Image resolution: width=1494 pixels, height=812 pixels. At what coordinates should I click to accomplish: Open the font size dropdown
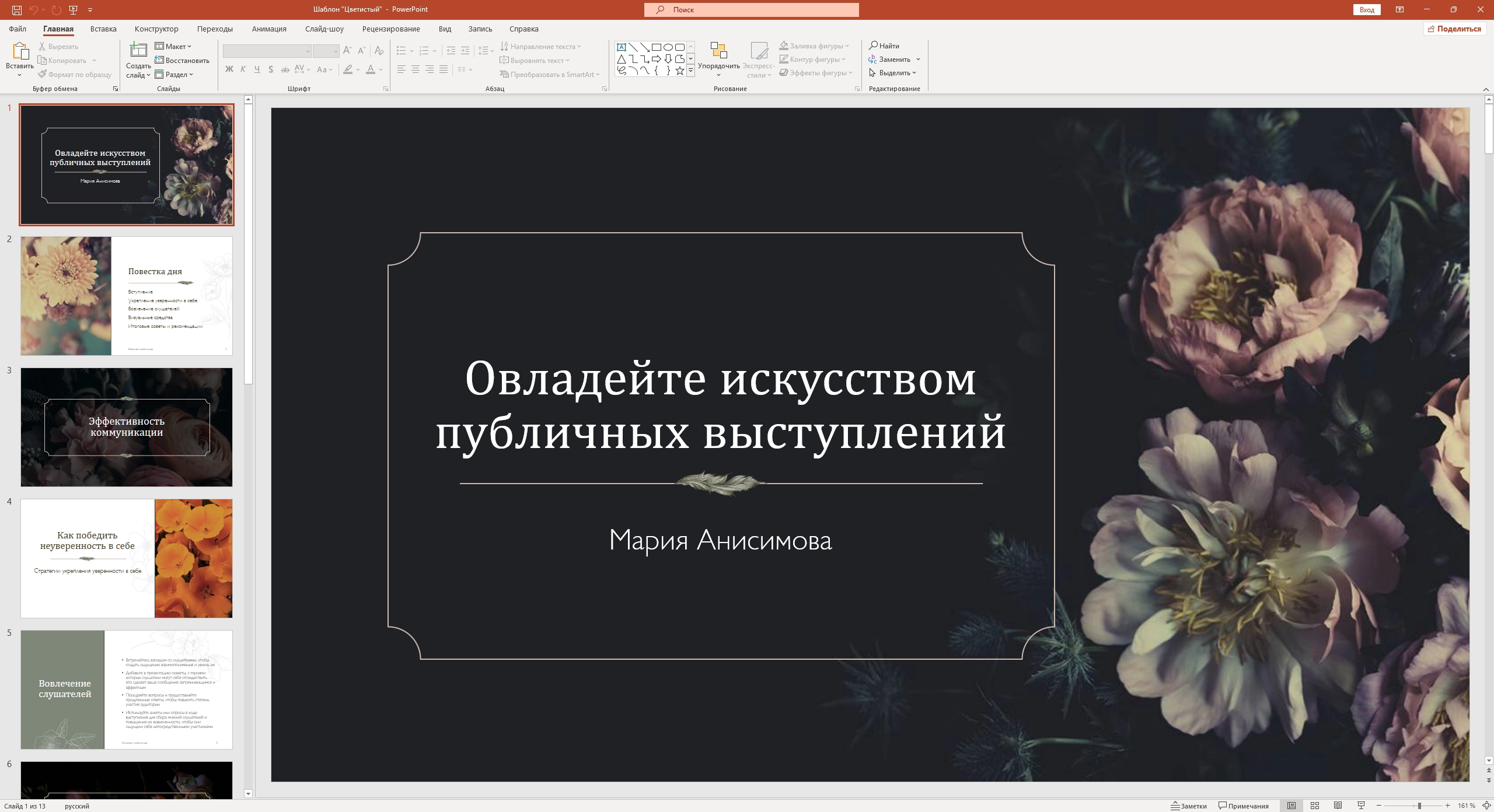coord(336,51)
